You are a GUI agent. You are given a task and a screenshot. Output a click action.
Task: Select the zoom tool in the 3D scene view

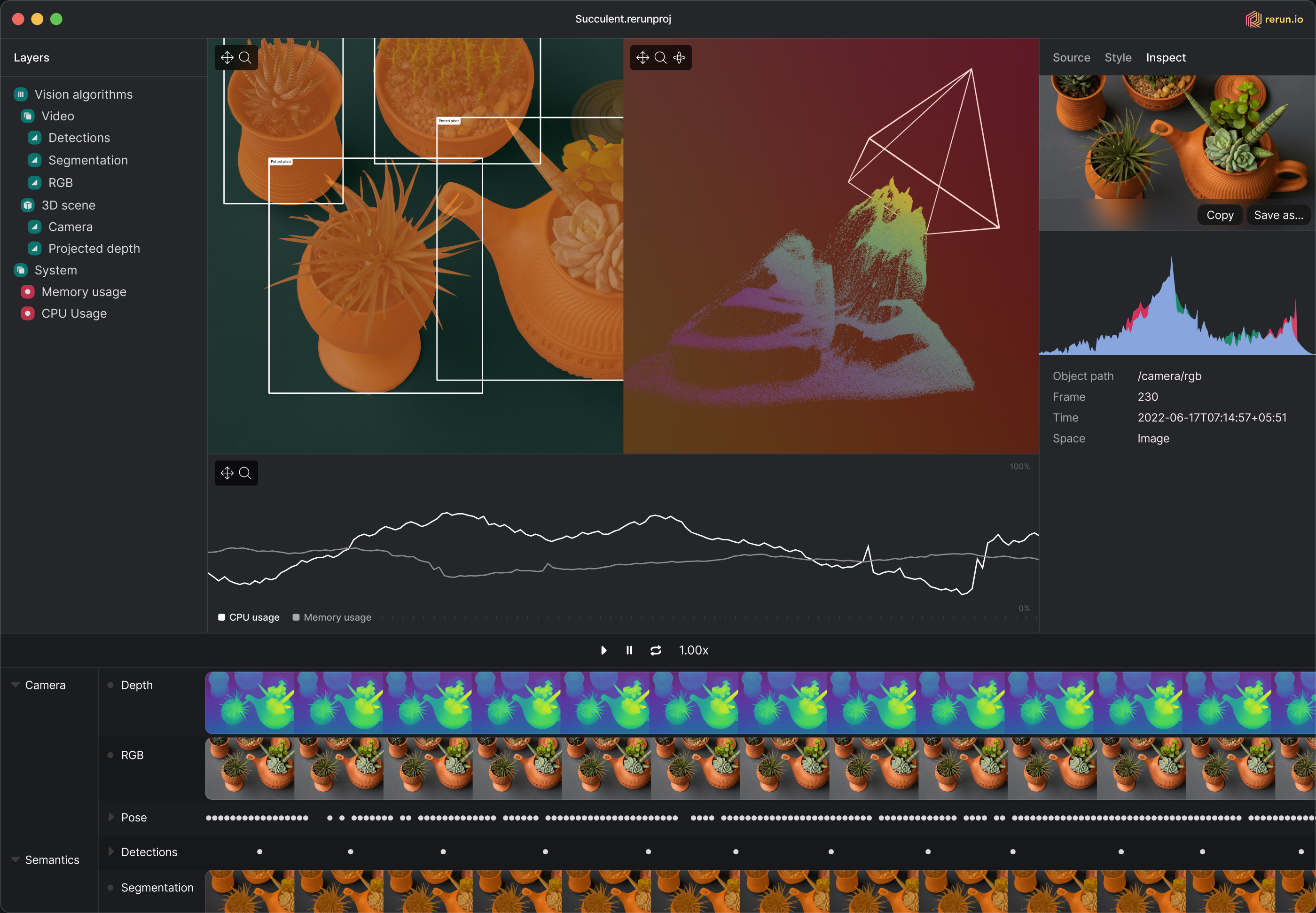[x=660, y=57]
